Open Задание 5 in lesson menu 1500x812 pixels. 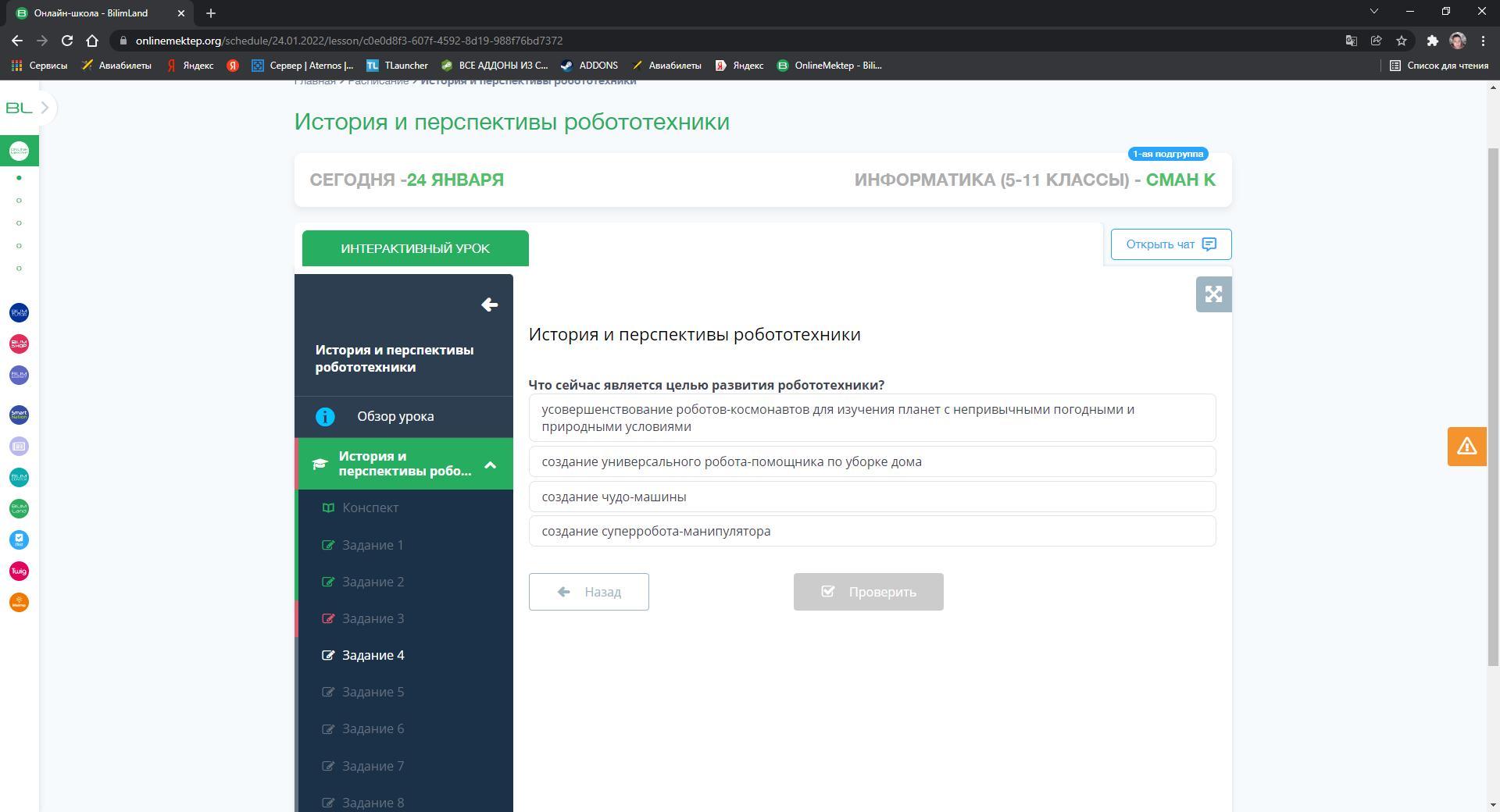(373, 693)
